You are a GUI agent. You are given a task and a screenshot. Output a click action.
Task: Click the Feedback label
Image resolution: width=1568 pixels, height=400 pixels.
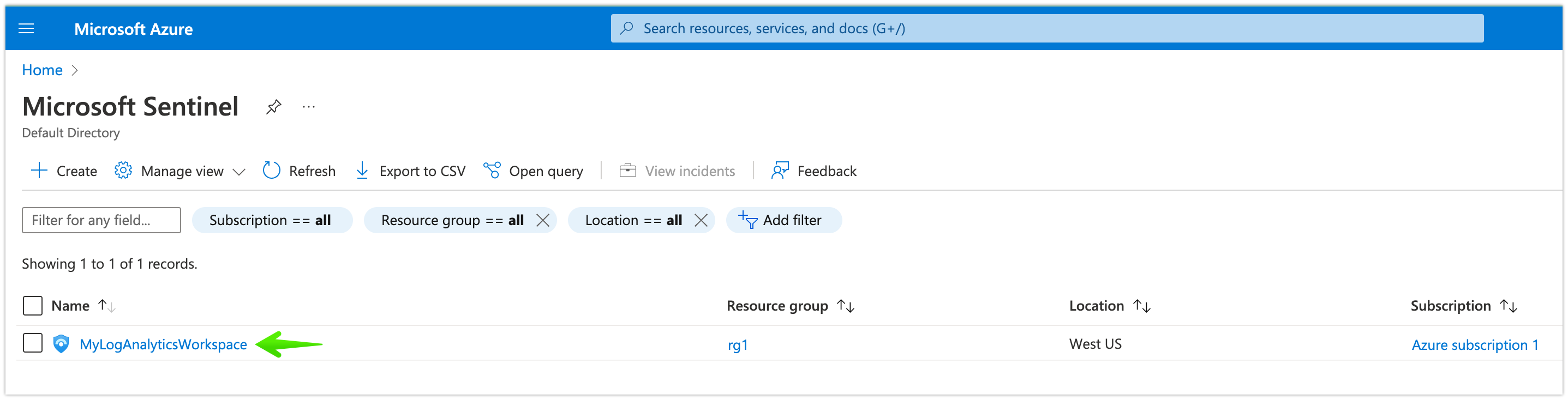(x=827, y=172)
